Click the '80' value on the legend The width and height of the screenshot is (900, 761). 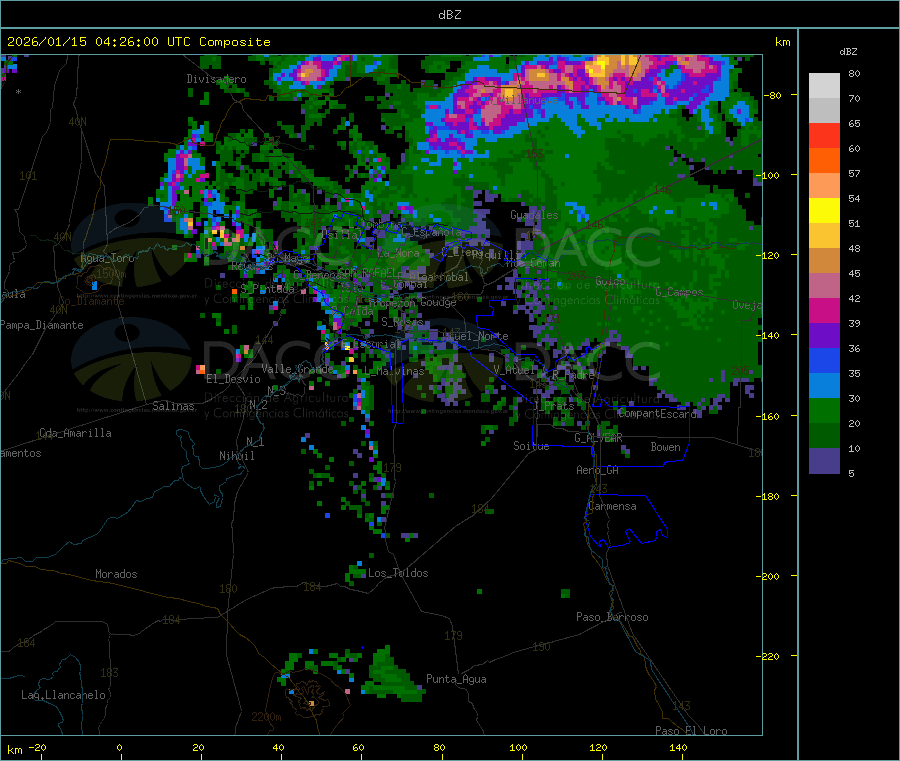tap(854, 73)
